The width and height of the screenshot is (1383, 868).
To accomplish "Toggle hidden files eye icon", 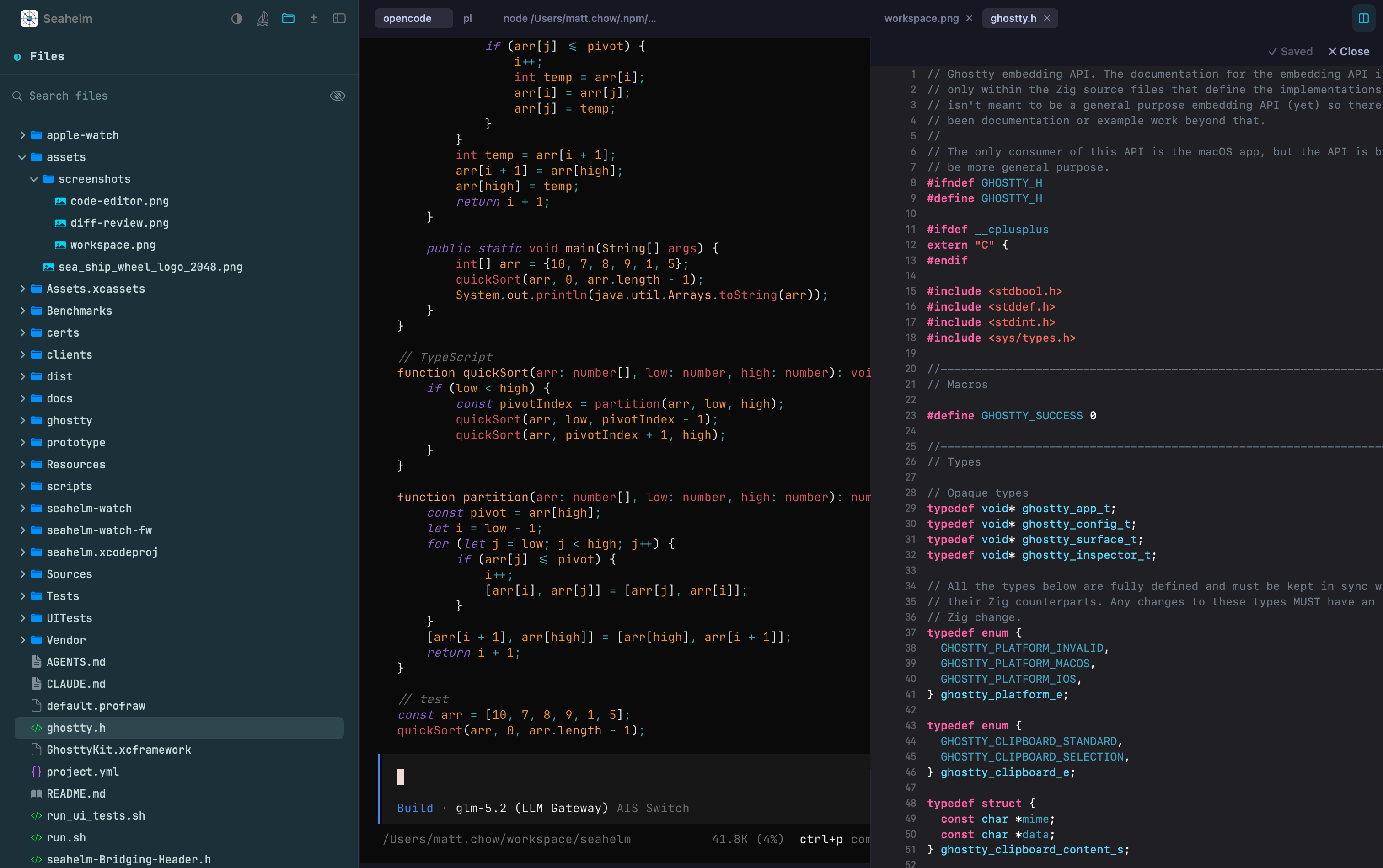I will 338,96.
